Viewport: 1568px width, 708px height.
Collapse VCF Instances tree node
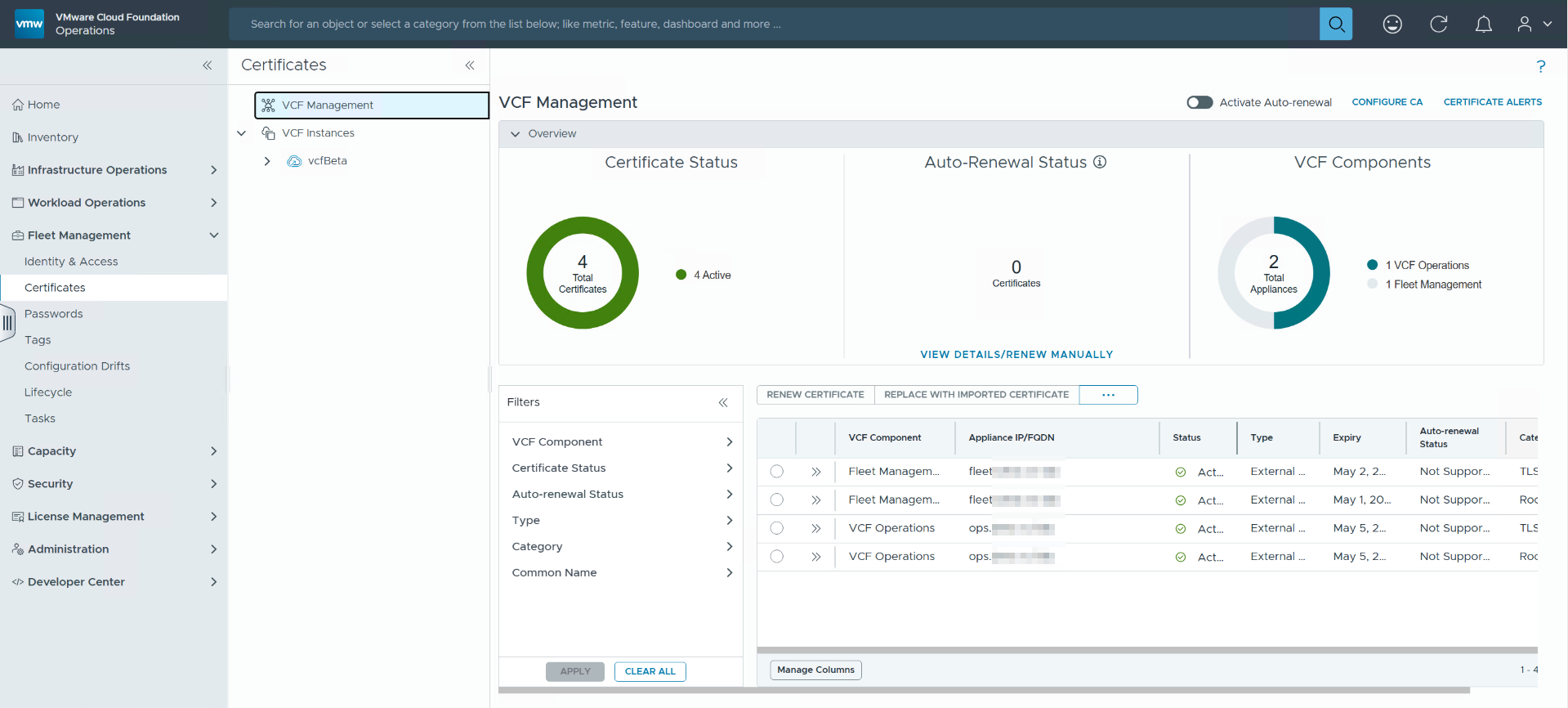pos(242,132)
